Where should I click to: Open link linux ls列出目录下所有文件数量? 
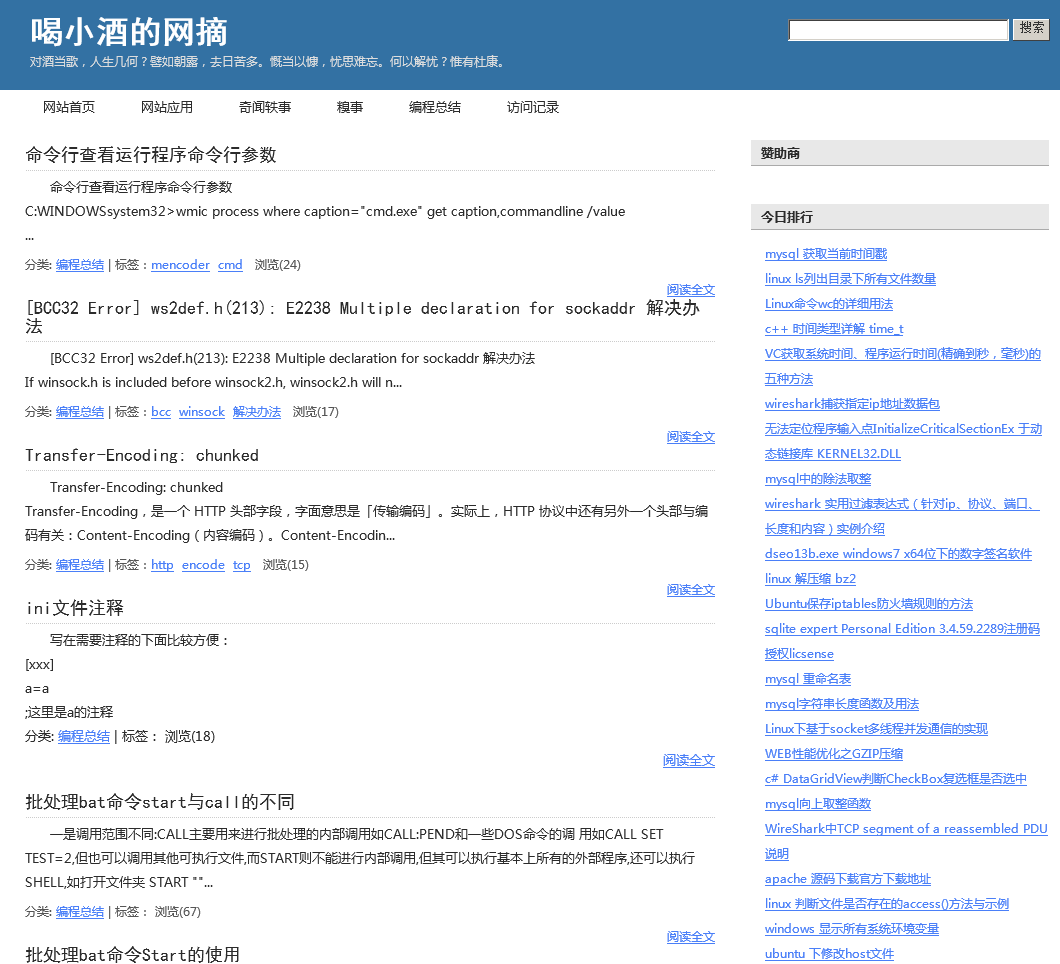[850, 279]
